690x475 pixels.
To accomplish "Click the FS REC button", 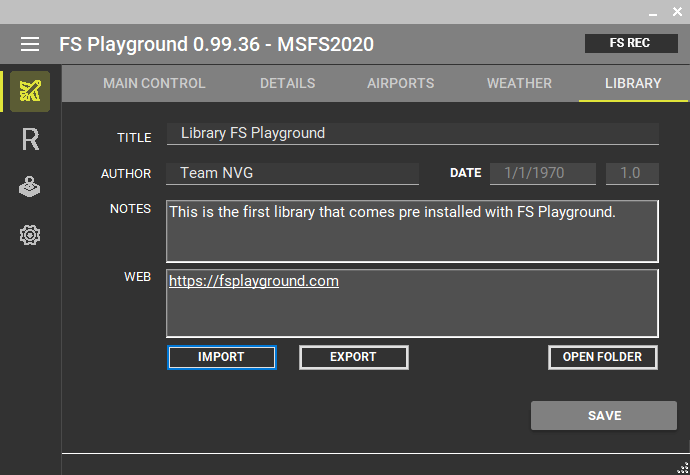I will click(631, 43).
